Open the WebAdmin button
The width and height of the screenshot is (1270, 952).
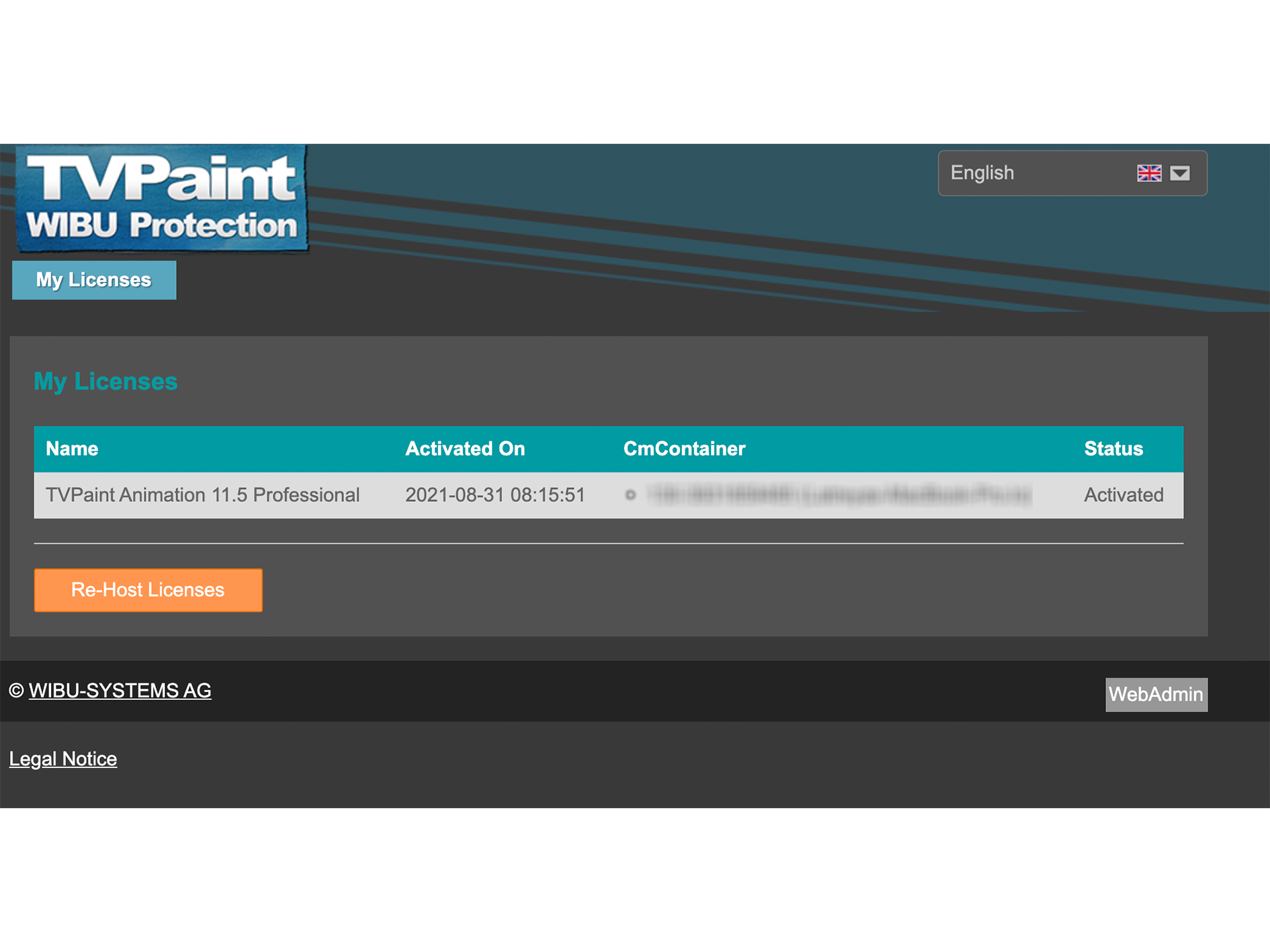[1156, 695]
